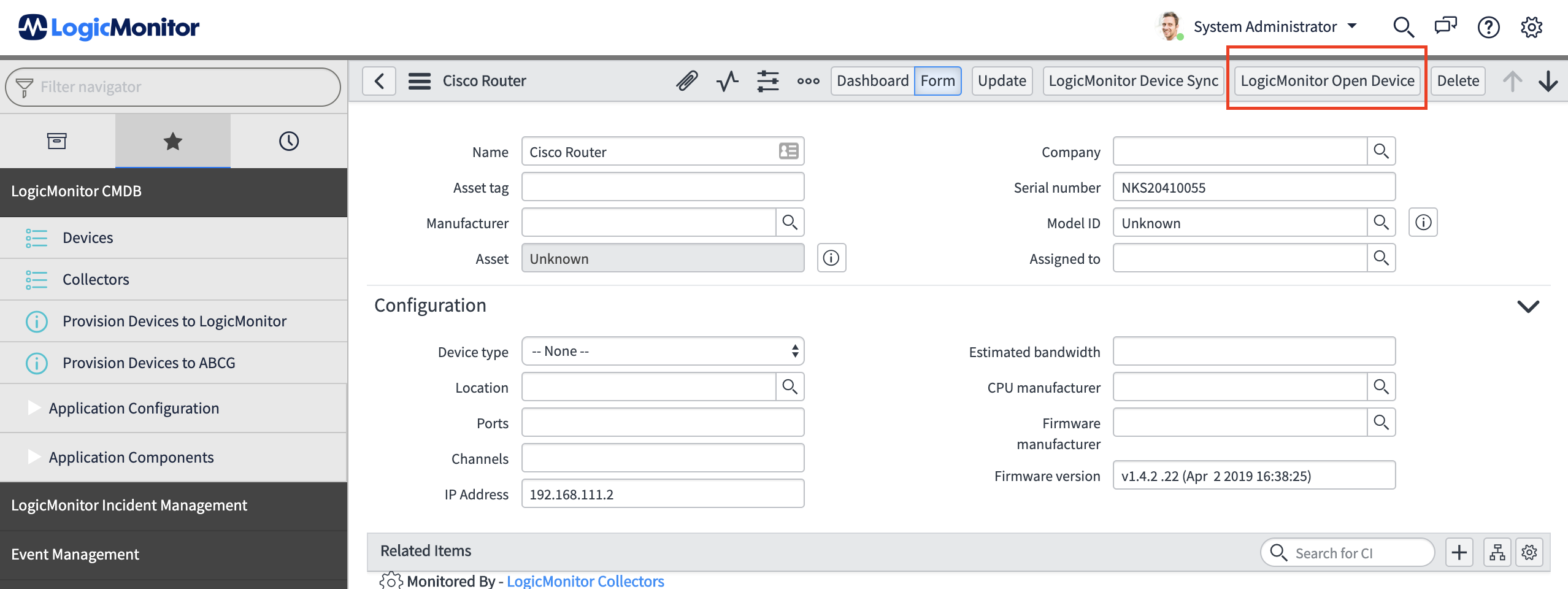Open Related Items settings gear icon
This screenshot has height=589, width=1568.
(1529, 553)
